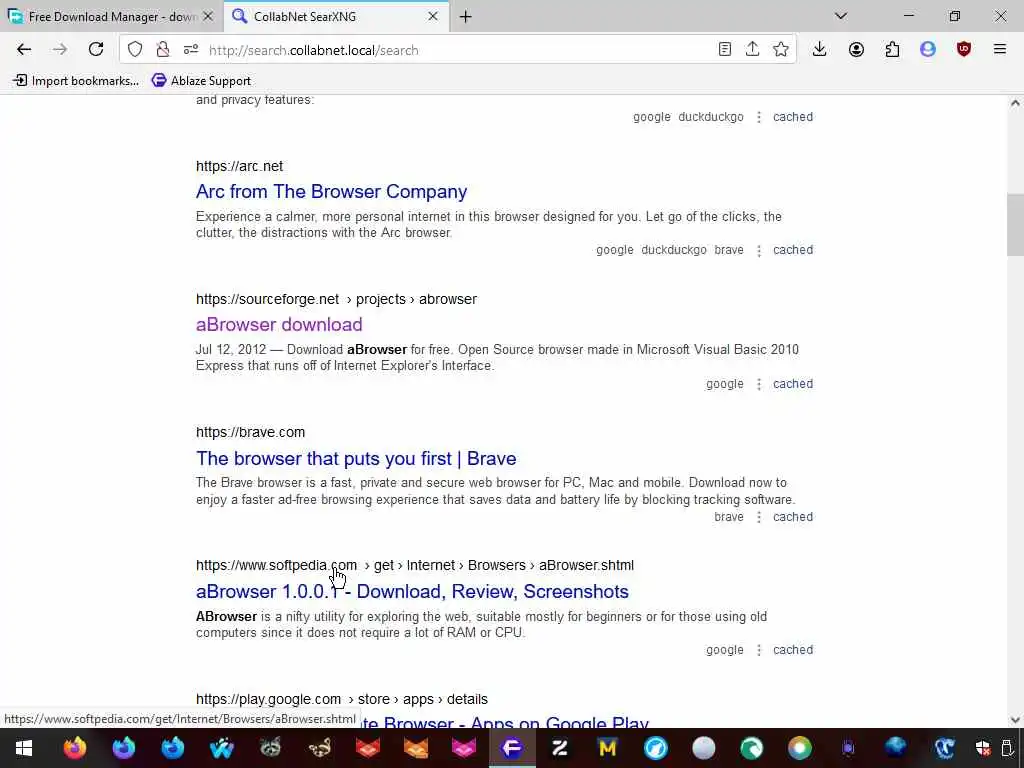This screenshot has height=768, width=1024.
Task: Click the insecure connection lock icon
Action: click(x=163, y=50)
